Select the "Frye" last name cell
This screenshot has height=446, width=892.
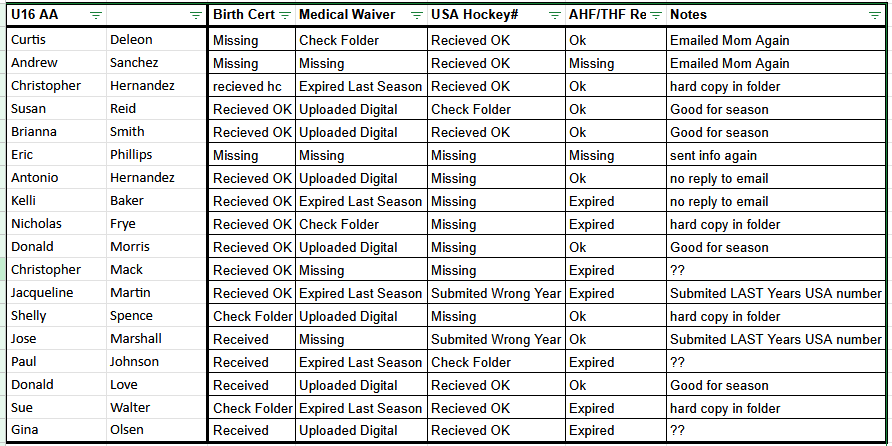point(156,224)
